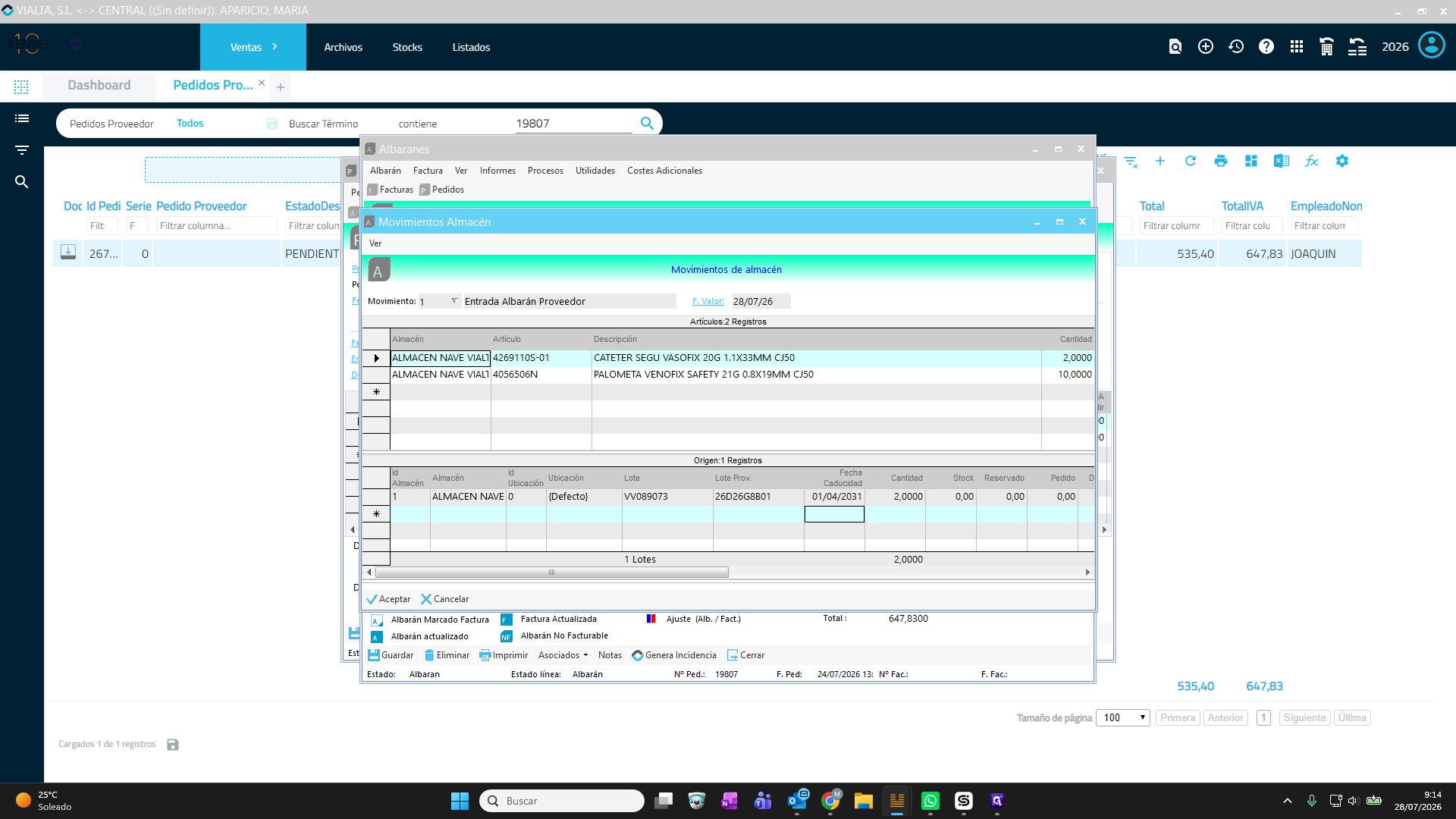1456x819 pixels.
Task: Click Genera Incidencia button
Action: pyautogui.click(x=674, y=655)
